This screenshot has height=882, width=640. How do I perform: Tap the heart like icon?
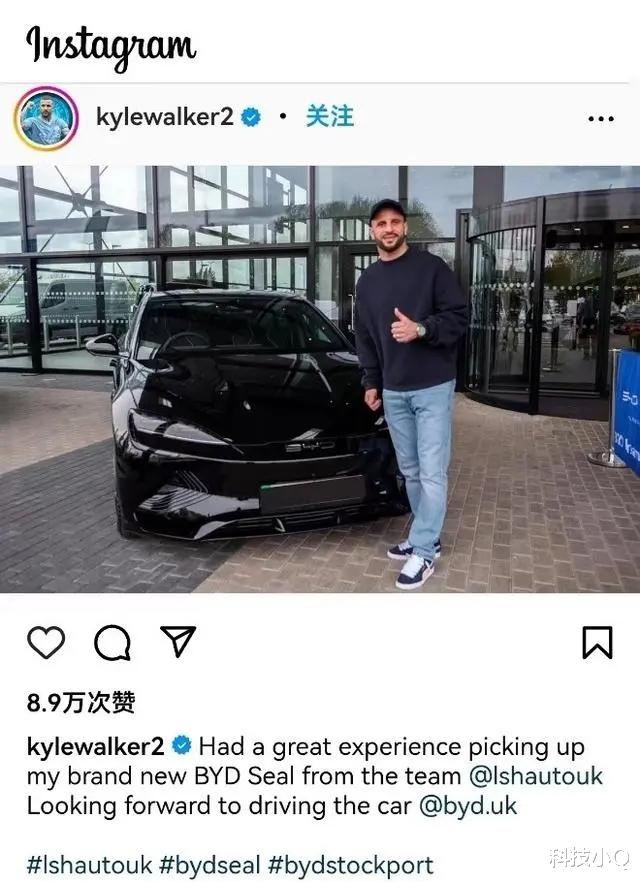click(x=46, y=642)
